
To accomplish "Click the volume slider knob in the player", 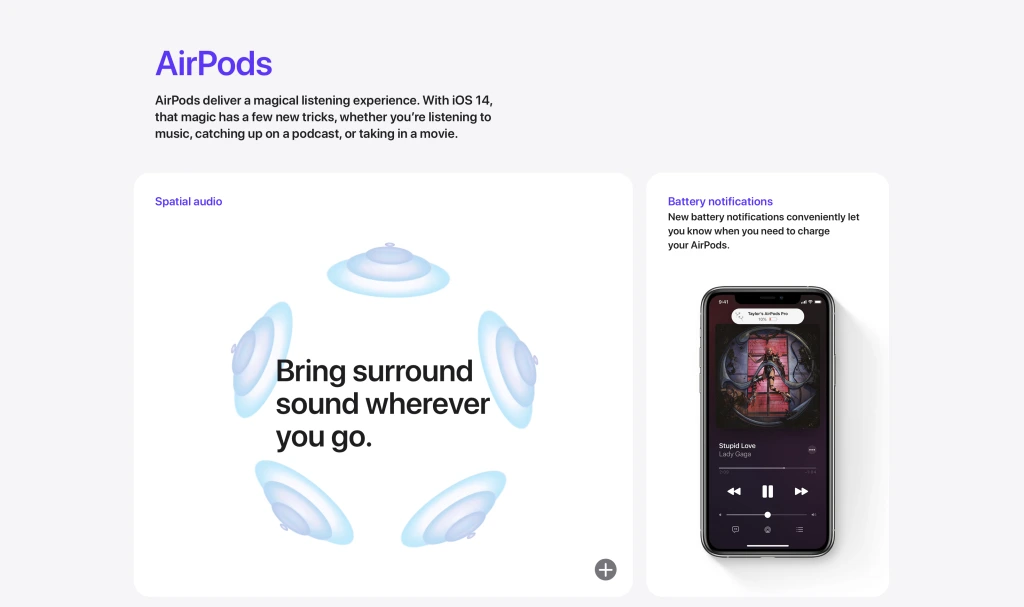I will tap(767, 515).
